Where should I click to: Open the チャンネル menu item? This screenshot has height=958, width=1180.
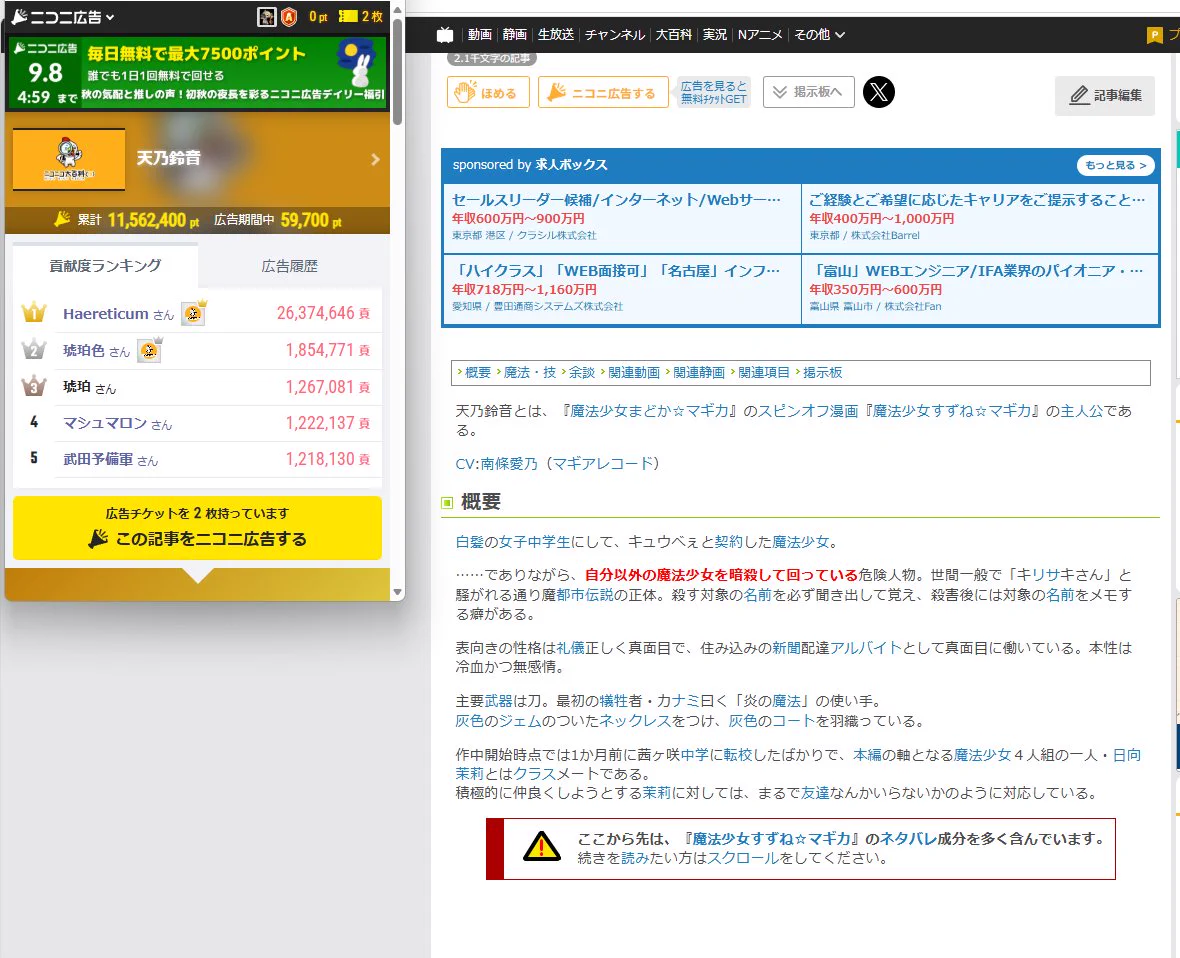pyautogui.click(x=615, y=35)
